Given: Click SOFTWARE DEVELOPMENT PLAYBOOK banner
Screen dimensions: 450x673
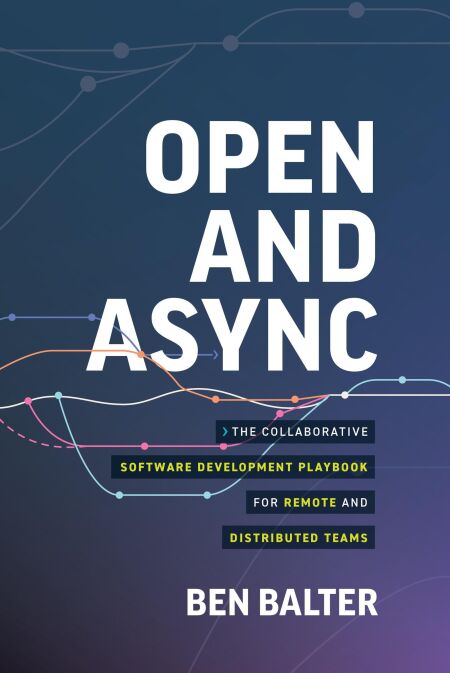Looking at the screenshot, I should (243, 467).
